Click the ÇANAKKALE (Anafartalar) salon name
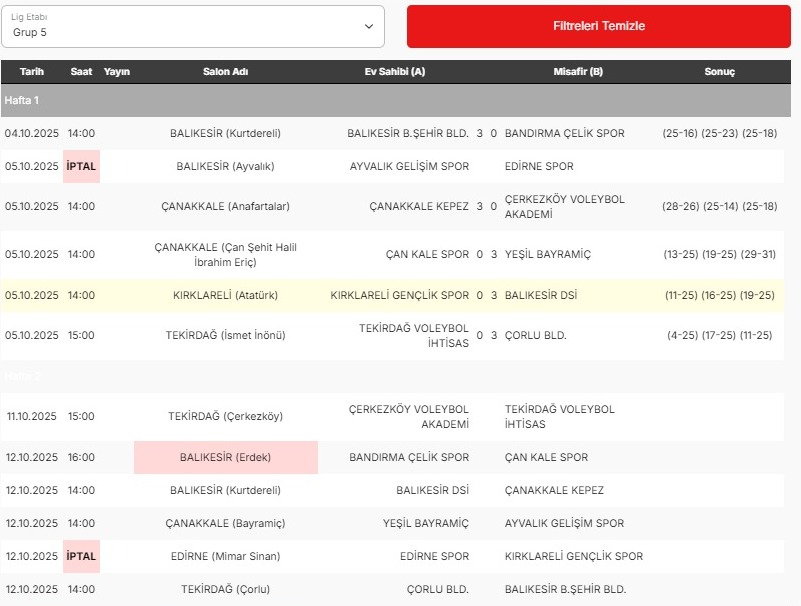This screenshot has width=801, height=606. tap(225, 206)
